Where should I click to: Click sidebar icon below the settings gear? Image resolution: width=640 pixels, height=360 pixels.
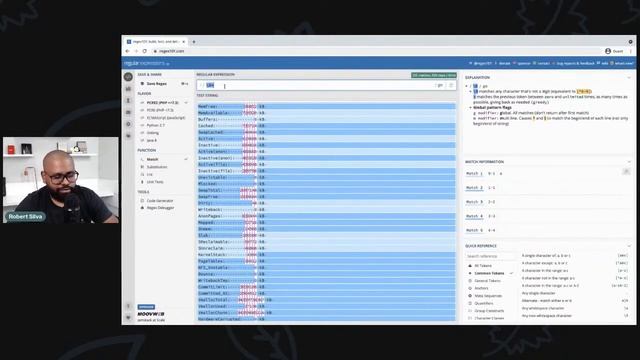point(128,136)
